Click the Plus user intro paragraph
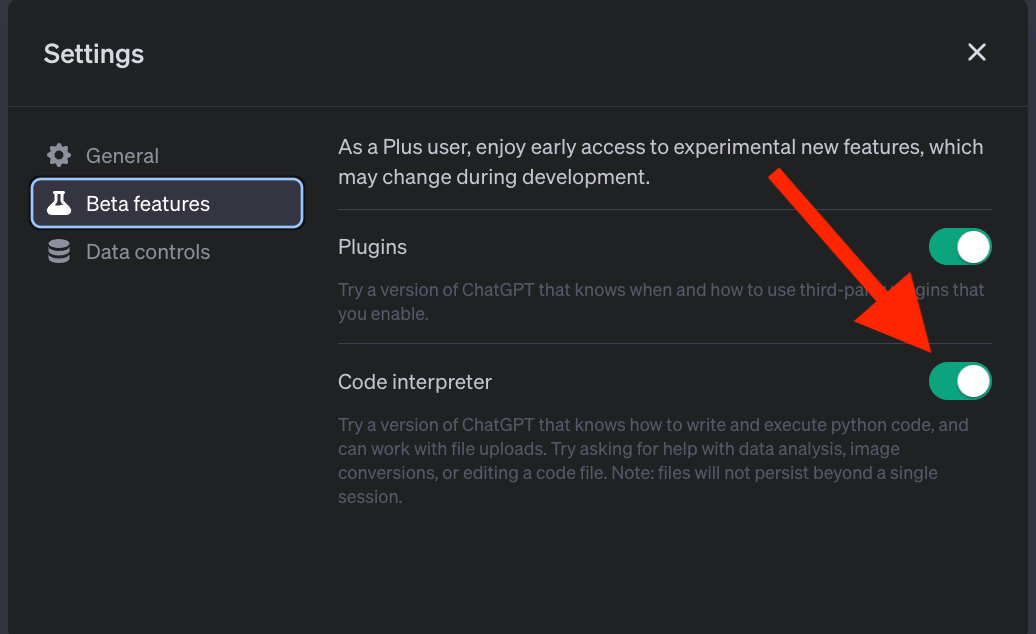Screen dimensions: 1036x634 tap(661, 162)
